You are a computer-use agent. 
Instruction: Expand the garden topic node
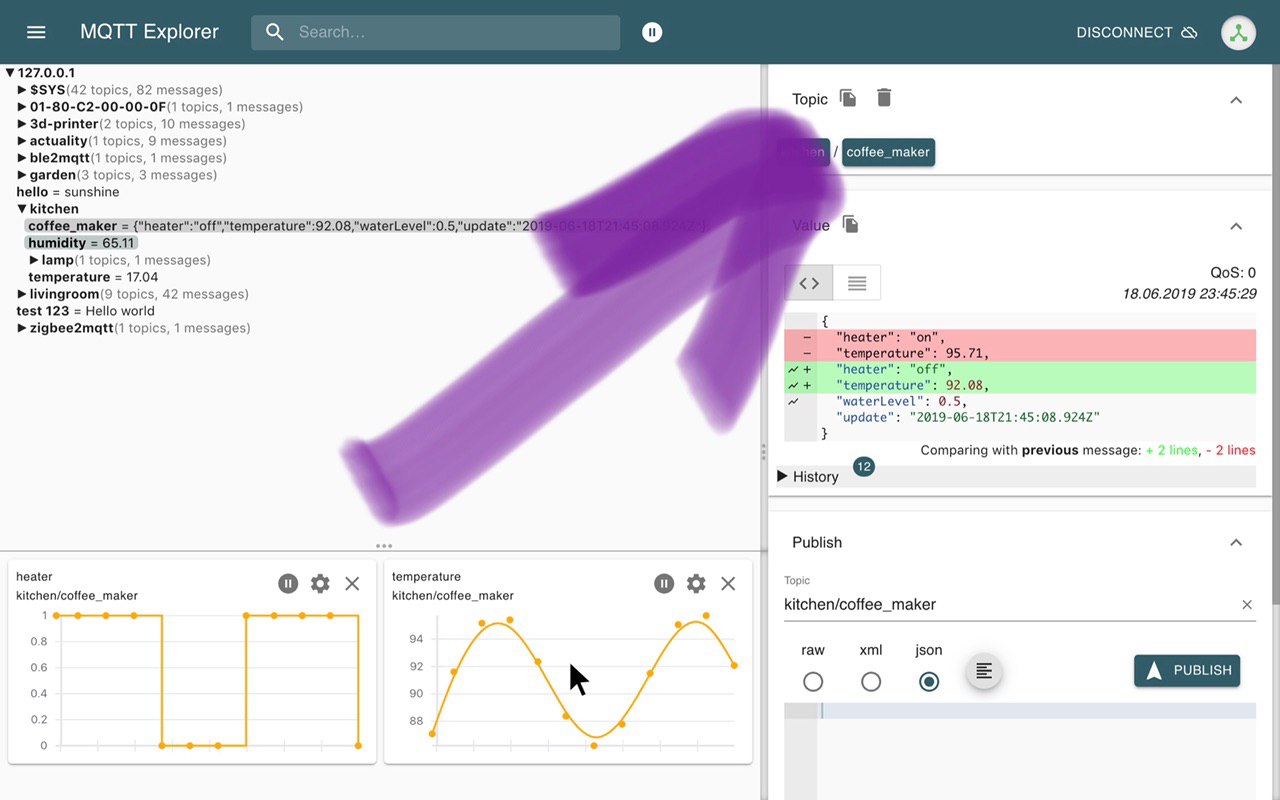[22, 175]
